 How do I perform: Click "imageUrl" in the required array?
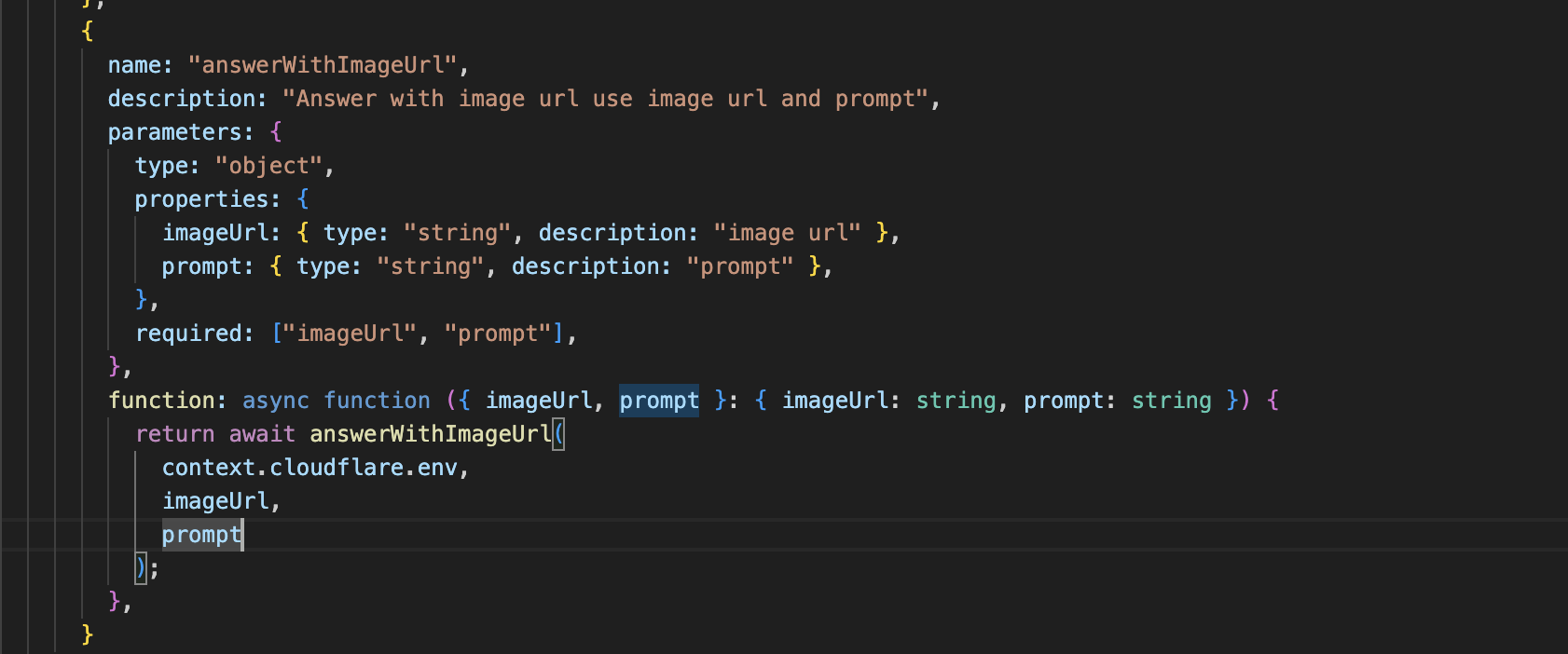click(x=350, y=334)
